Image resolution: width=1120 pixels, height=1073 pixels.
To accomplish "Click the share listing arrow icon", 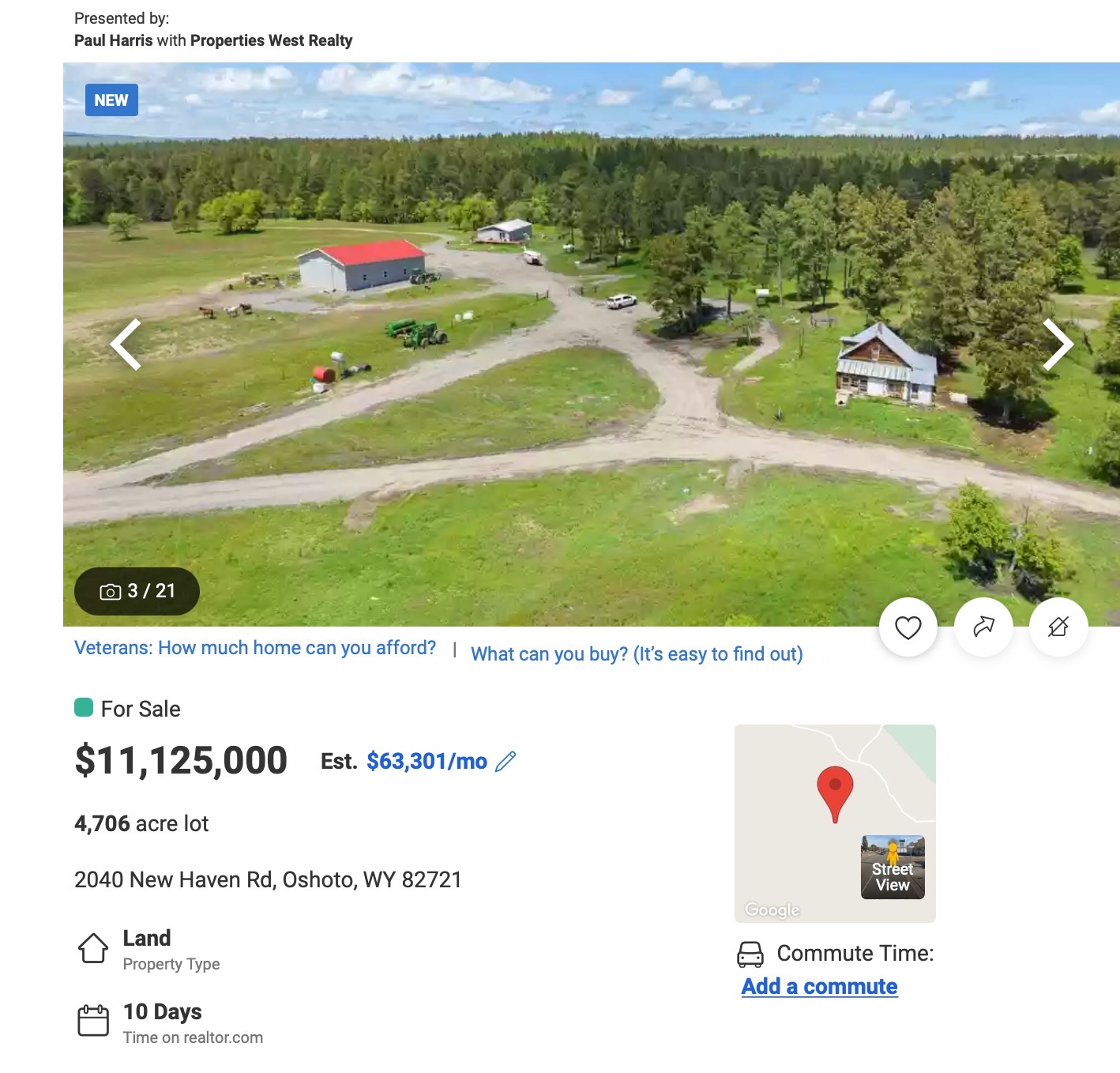I will [983, 627].
